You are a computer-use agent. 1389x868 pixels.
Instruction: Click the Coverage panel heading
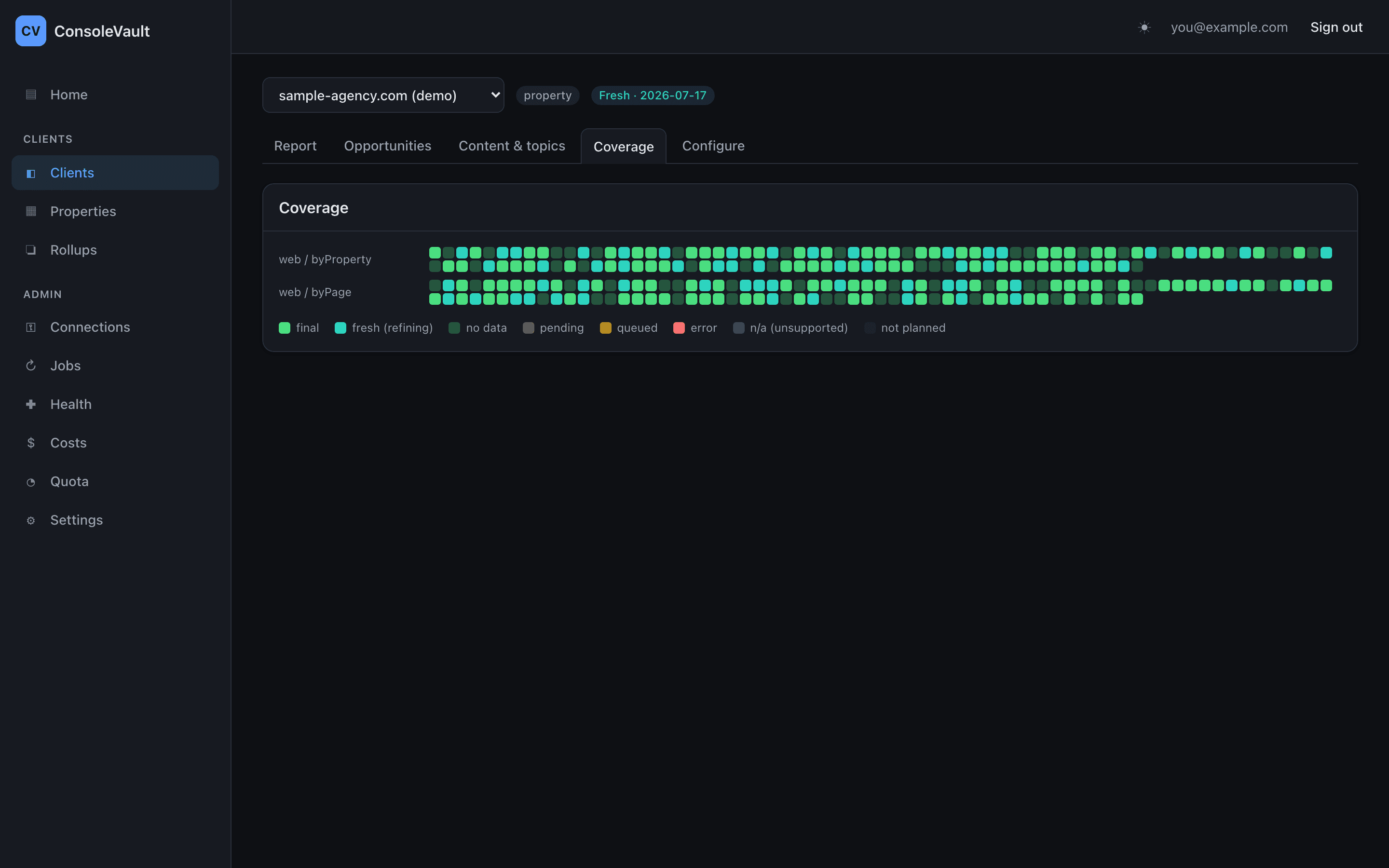pyautogui.click(x=313, y=208)
